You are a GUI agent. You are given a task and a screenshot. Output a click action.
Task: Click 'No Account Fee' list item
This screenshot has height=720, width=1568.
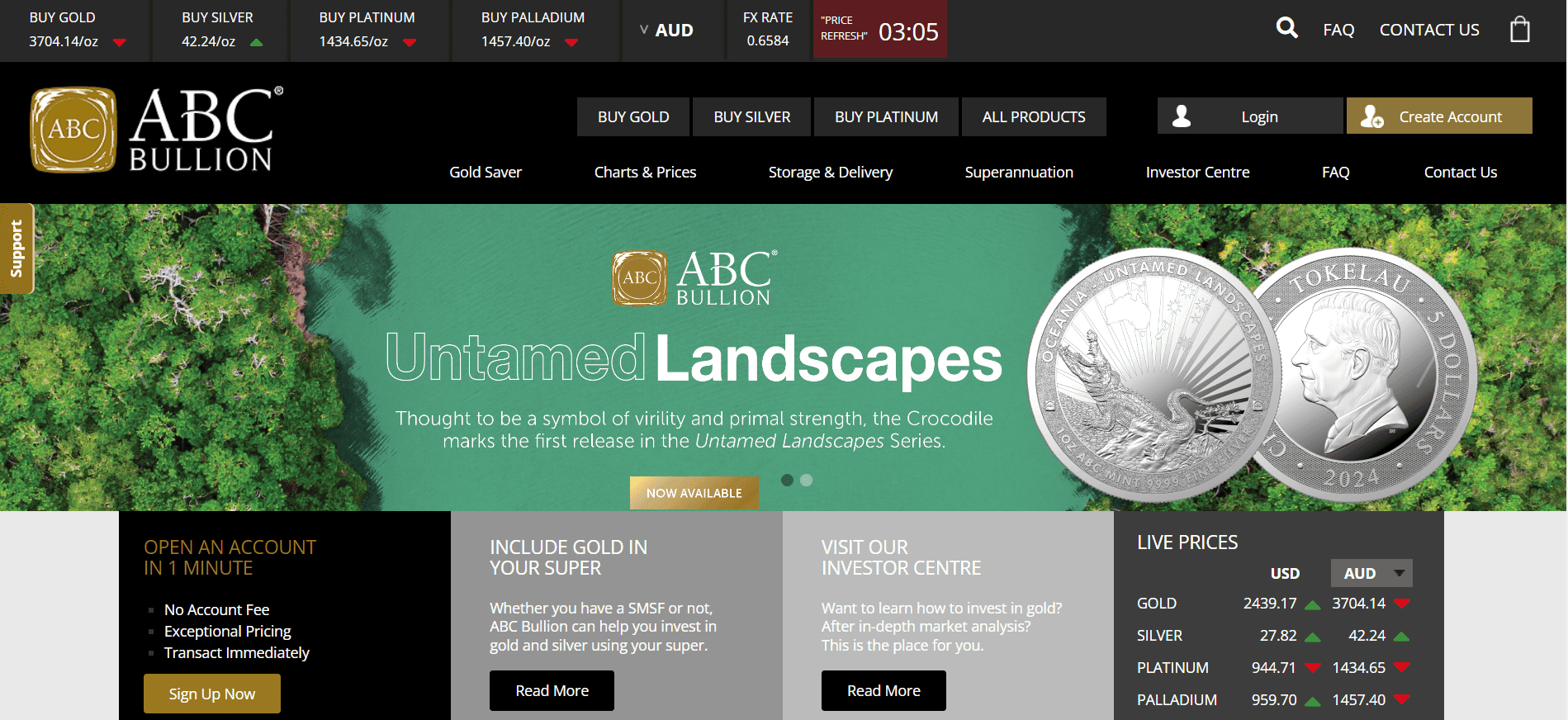[217, 609]
